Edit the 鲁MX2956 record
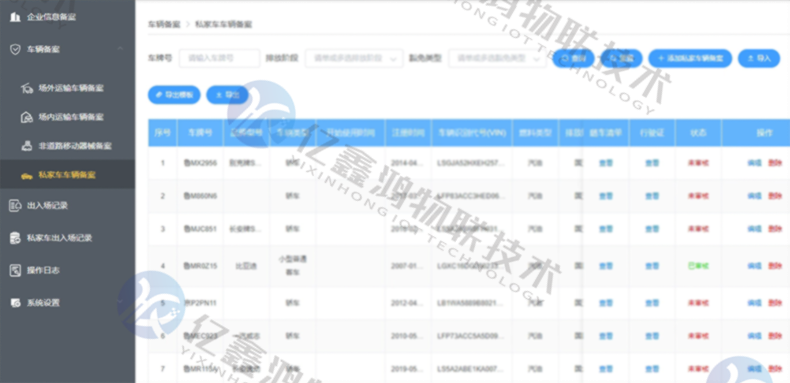 pos(754,163)
